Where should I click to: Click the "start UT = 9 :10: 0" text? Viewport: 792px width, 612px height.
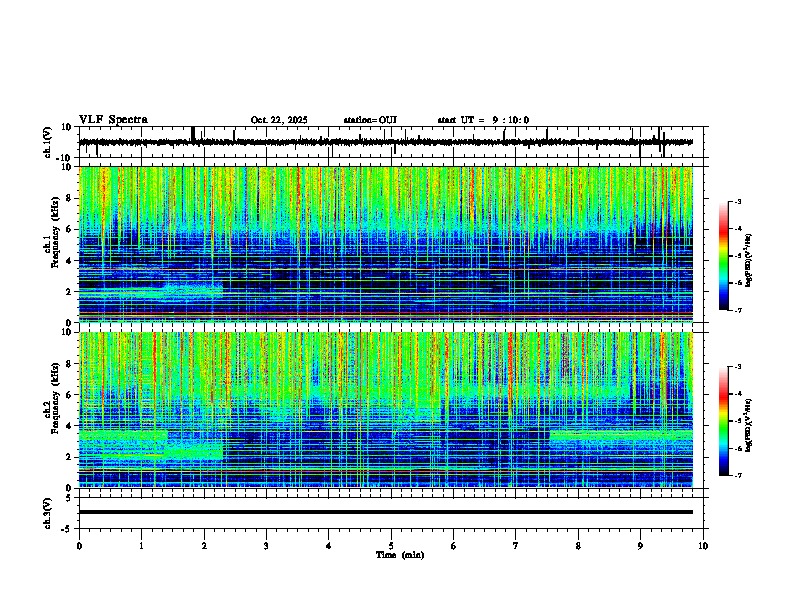(x=483, y=120)
